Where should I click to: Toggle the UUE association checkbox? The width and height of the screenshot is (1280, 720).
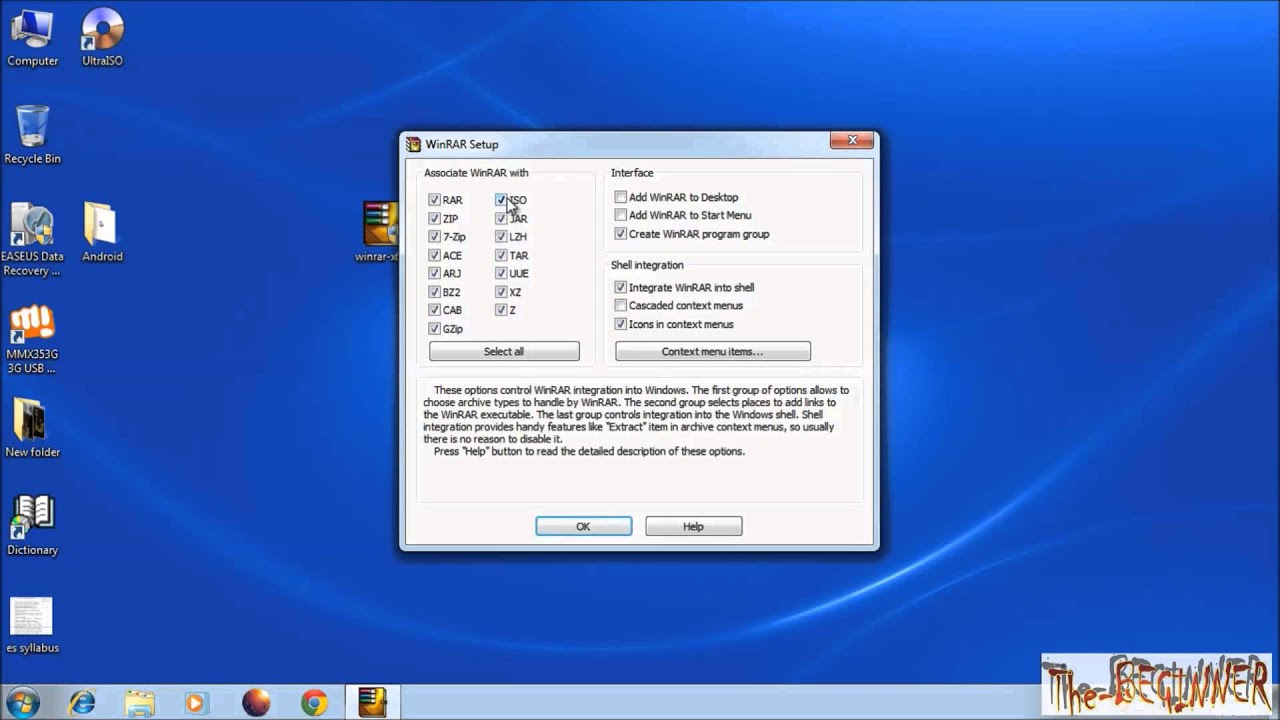(501, 273)
